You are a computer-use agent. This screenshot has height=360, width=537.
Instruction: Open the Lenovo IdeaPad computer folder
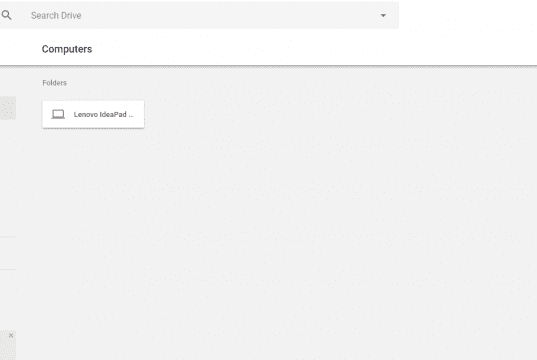(93, 114)
